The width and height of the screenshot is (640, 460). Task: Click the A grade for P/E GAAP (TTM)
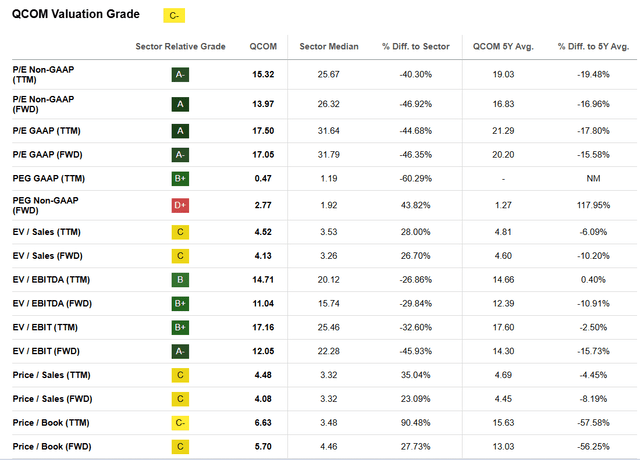click(181, 130)
